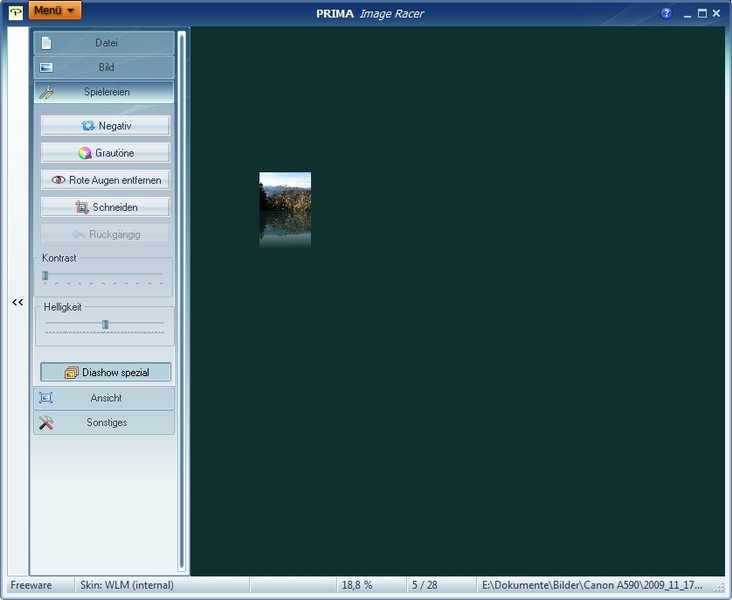Click the Grautöne color wheel icon
The image size is (732, 600).
click(x=85, y=153)
